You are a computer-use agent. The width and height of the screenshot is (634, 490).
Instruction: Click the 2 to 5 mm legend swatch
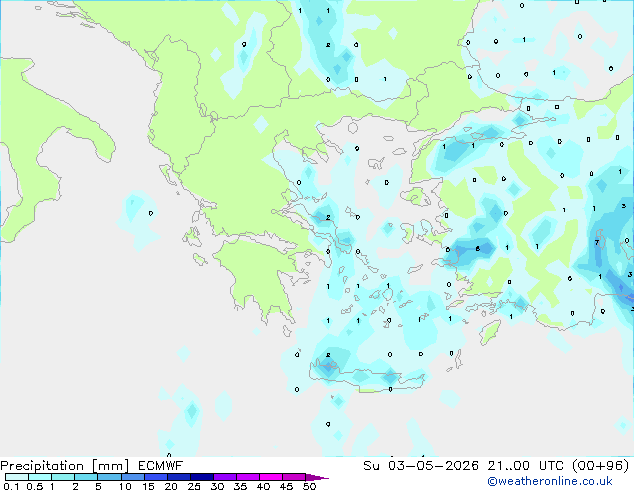pyautogui.click(x=86, y=477)
